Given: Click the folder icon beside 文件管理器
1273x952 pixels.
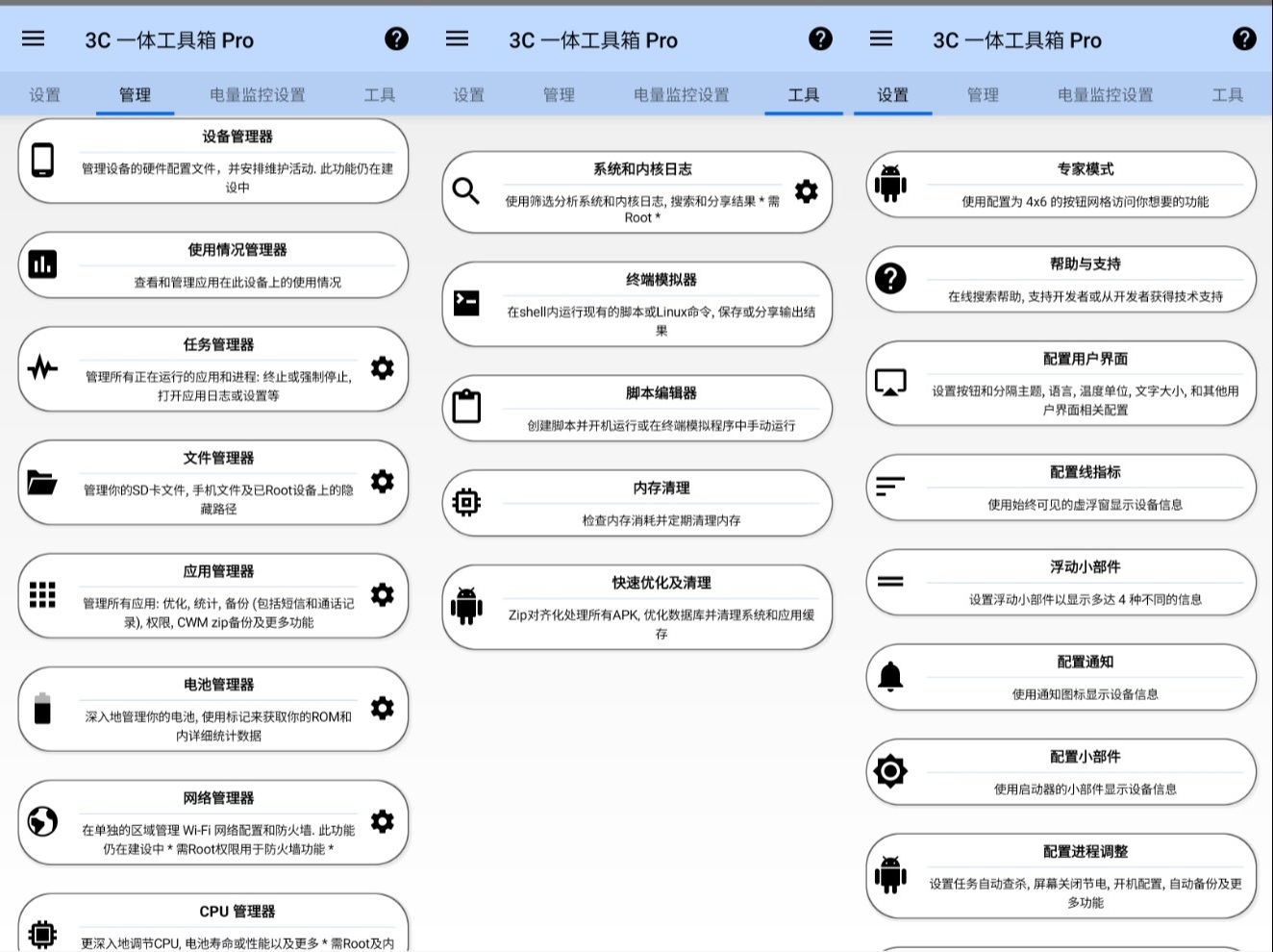Looking at the screenshot, I should coord(42,482).
